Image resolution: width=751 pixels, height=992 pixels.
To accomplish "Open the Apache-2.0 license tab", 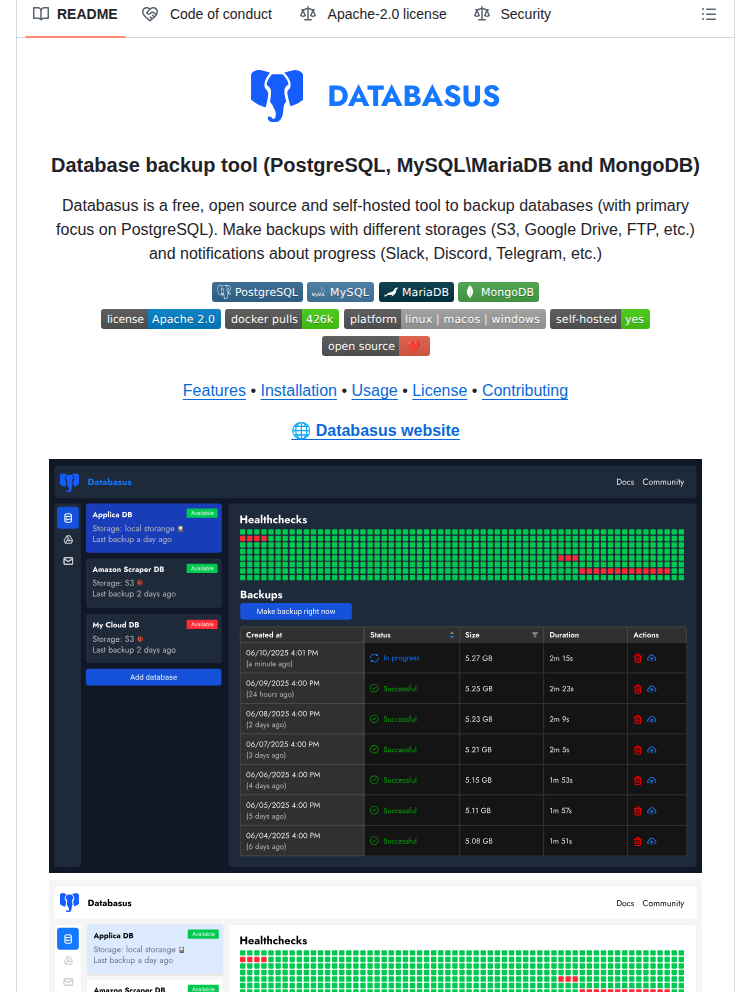I will pos(373,14).
